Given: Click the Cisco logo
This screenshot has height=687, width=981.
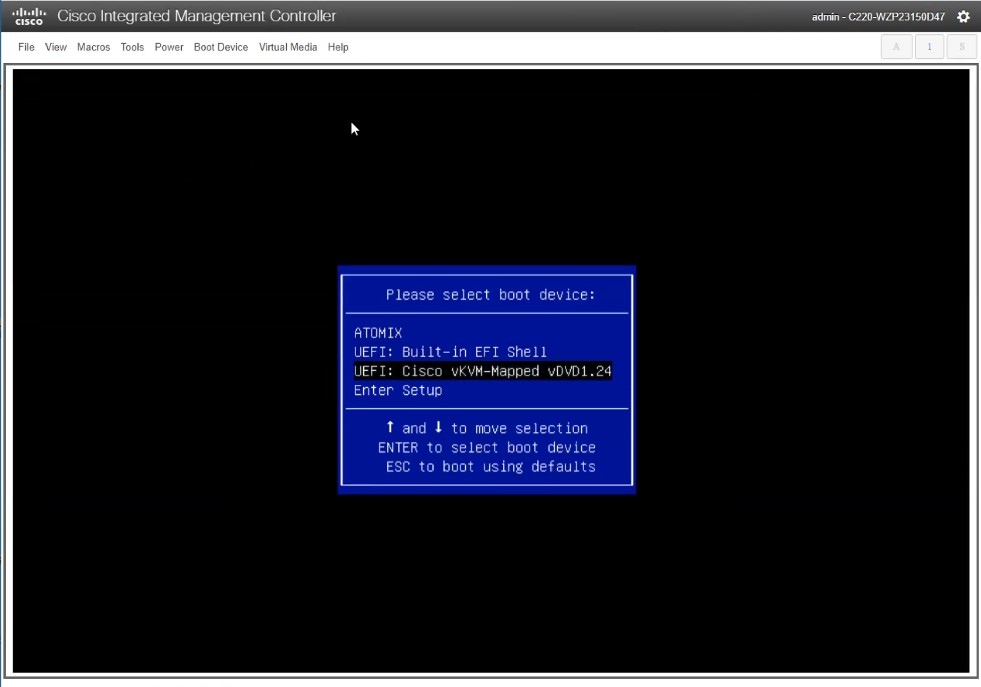Looking at the screenshot, I should point(29,16).
